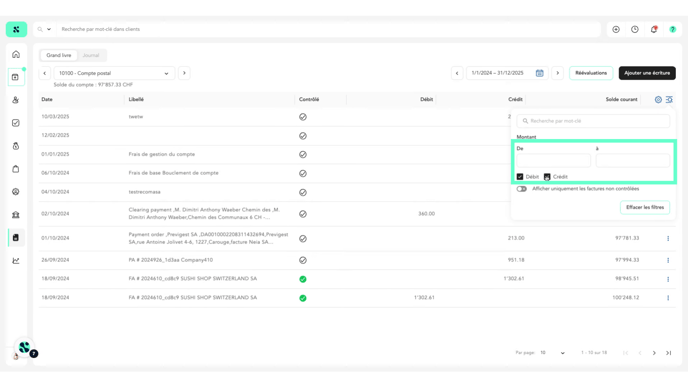
Task: Open the home page sidebar icon
Action: point(16,54)
